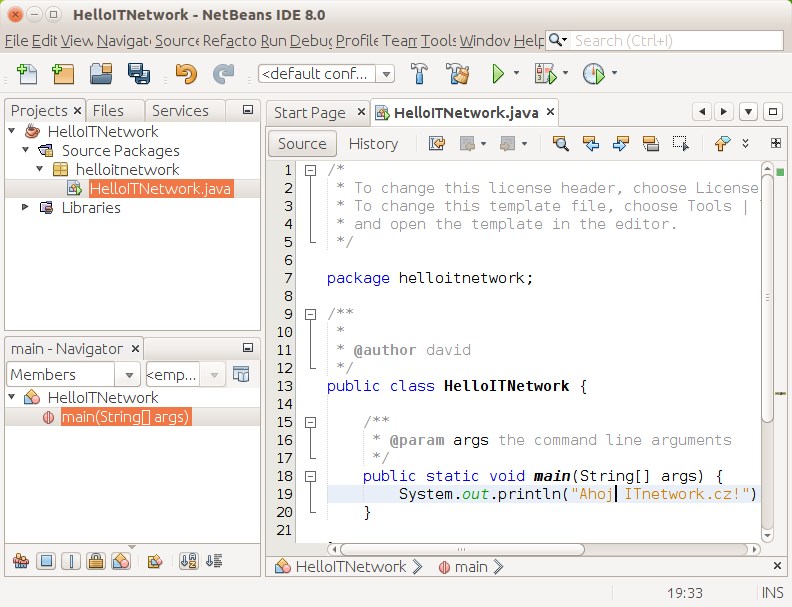The height and width of the screenshot is (607, 792).
Task: Click the Navigator open Javadoc window icon
Action: [241, 375]
